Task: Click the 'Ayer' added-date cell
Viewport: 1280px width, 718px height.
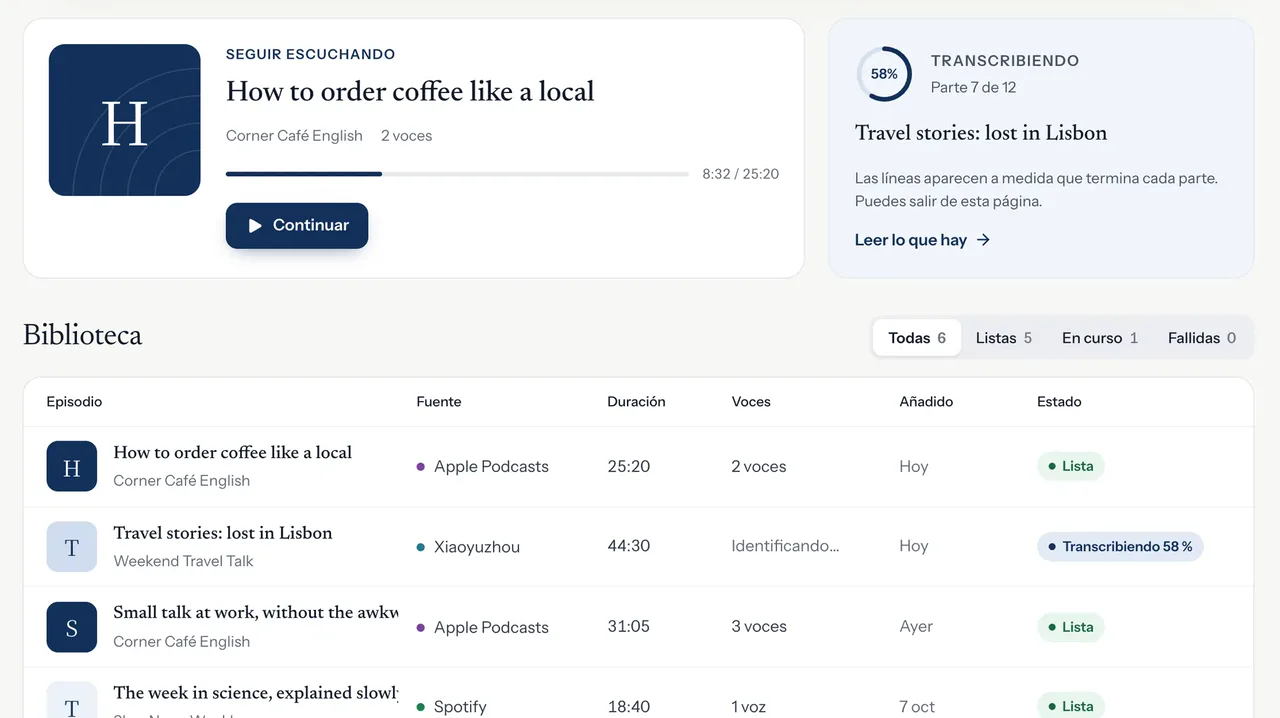Action: click(916, 626)
